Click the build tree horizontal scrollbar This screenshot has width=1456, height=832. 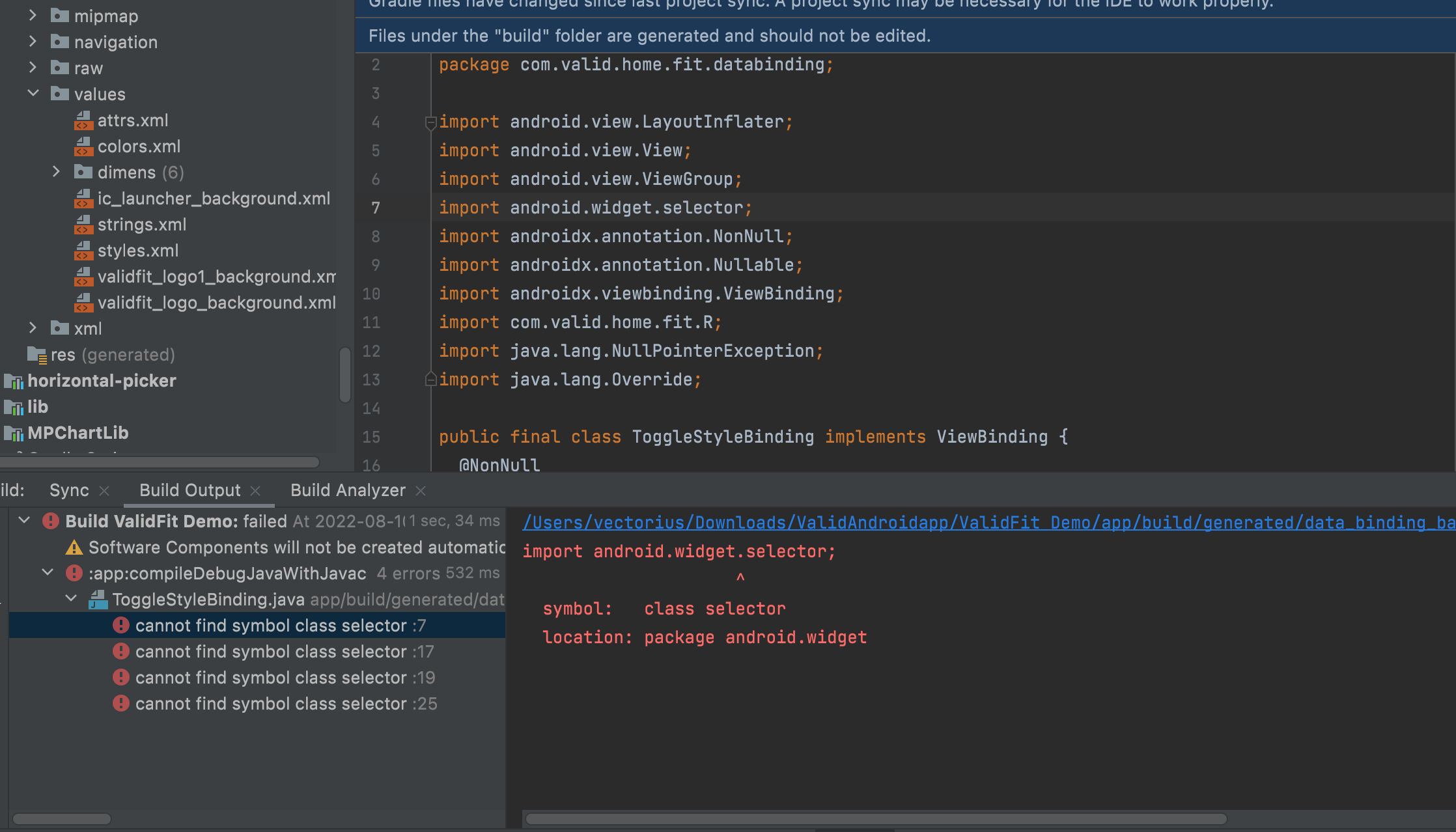(62, 819)
